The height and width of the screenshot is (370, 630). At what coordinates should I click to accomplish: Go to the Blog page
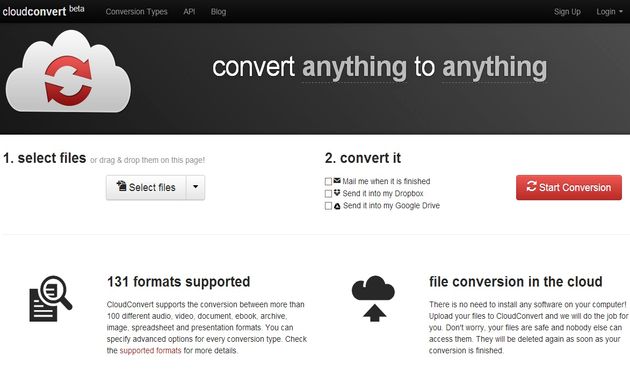[218, 12]
